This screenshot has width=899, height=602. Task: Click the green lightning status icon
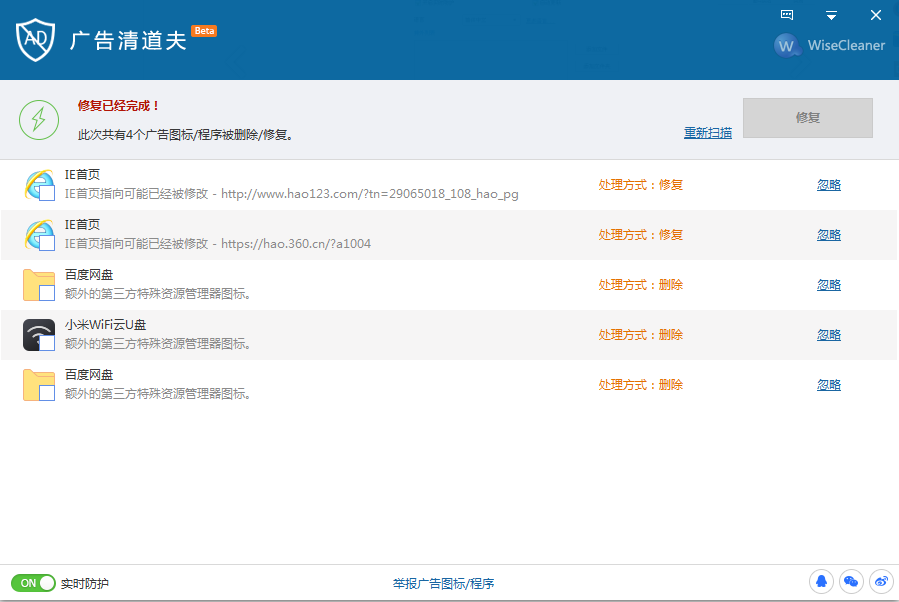39,120
